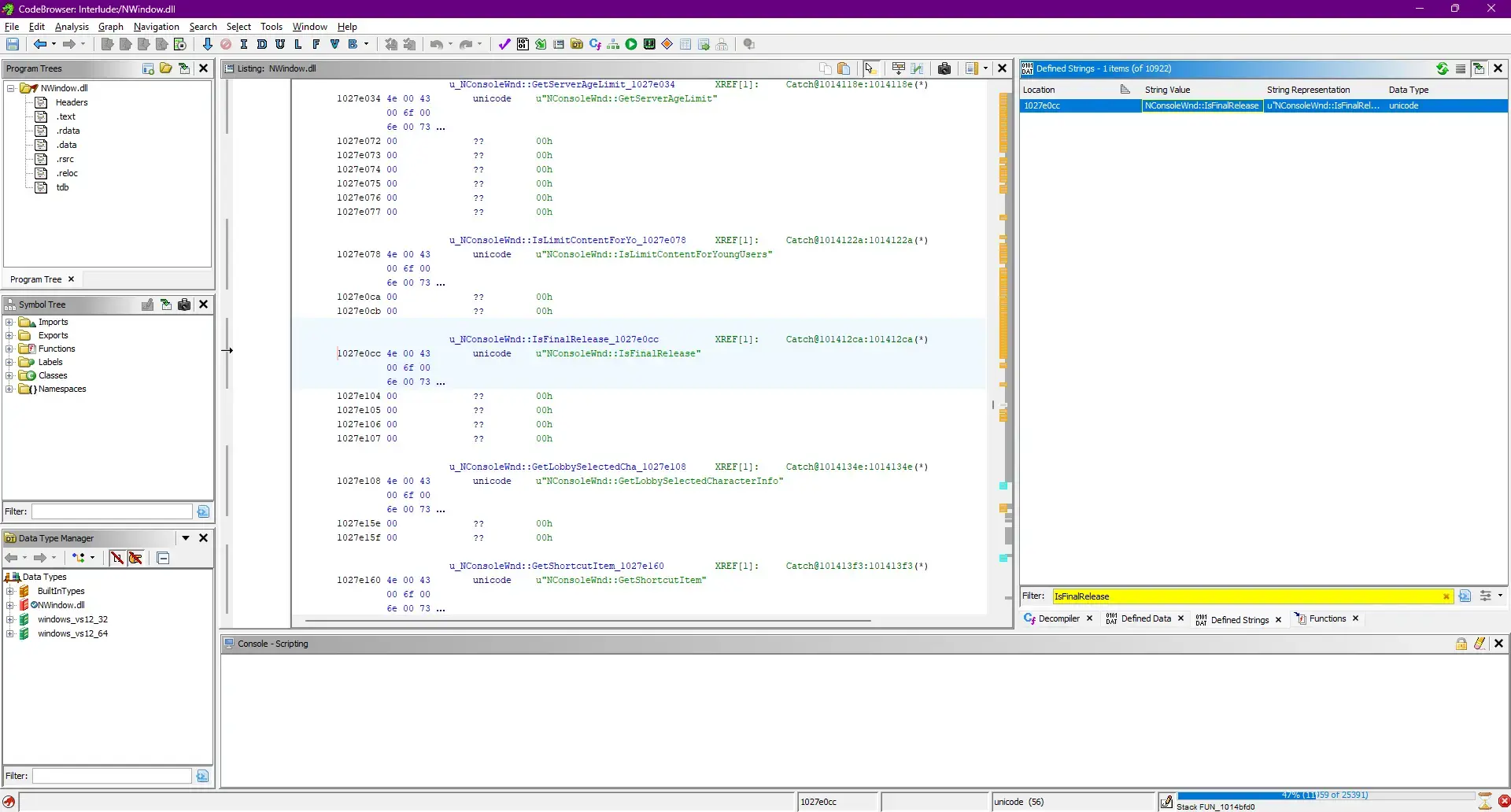
Task: Expand the Classes node in Symbol Tree
Action: click(x=9, y=375)
